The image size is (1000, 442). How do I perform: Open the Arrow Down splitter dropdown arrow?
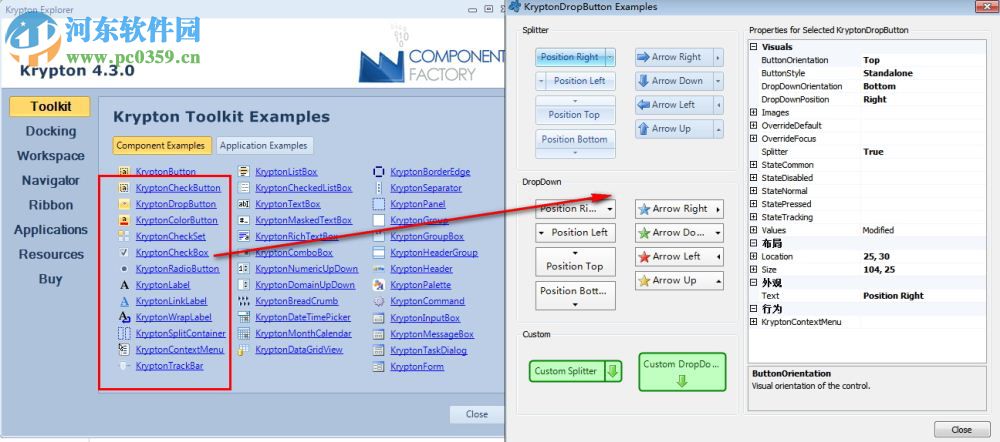(719, 81)
